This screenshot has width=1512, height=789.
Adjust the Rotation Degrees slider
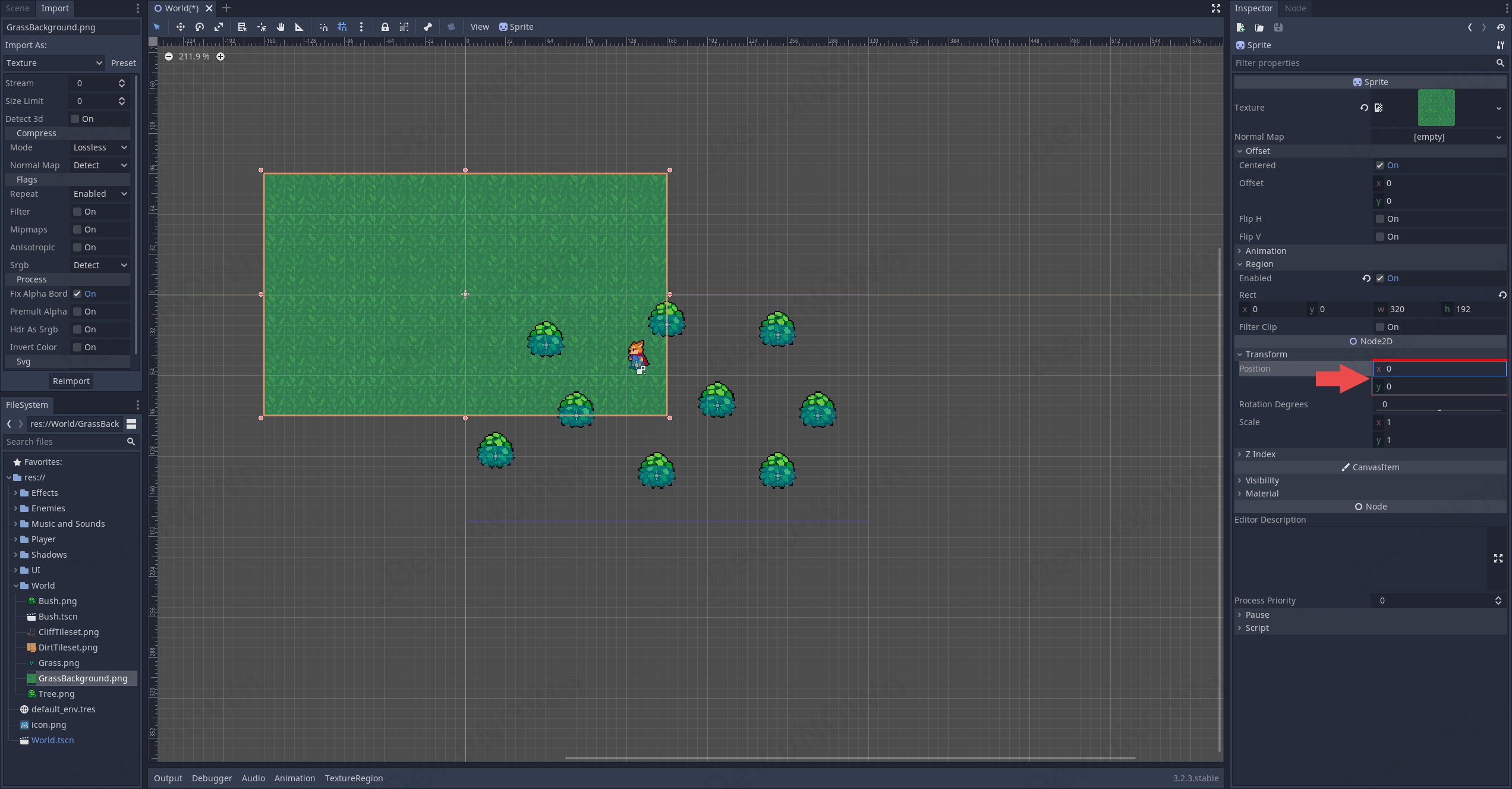click(1438, 410)
